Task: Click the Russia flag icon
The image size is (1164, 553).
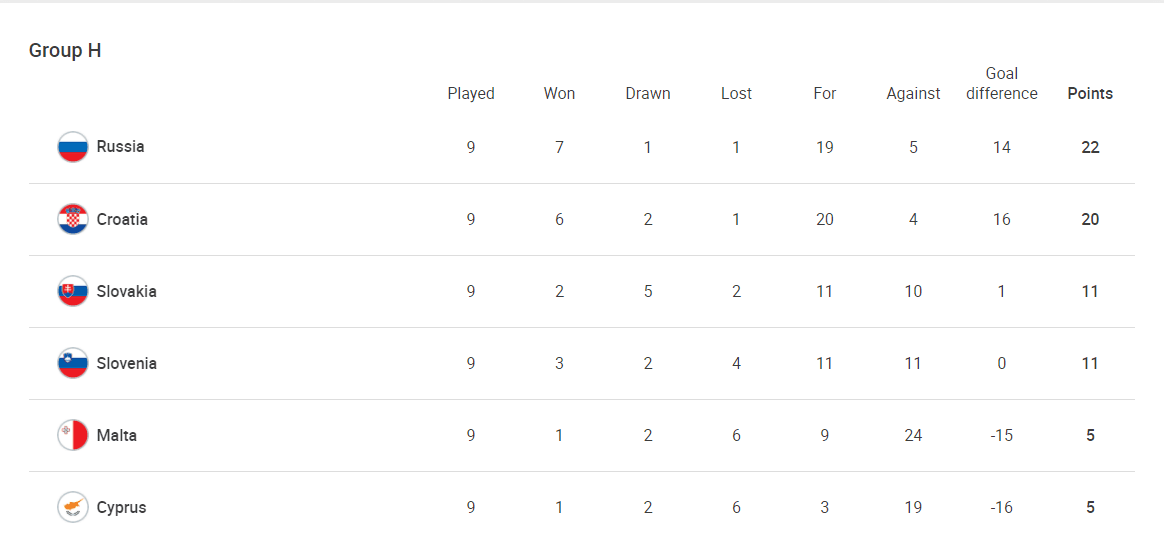Action: 73,147
